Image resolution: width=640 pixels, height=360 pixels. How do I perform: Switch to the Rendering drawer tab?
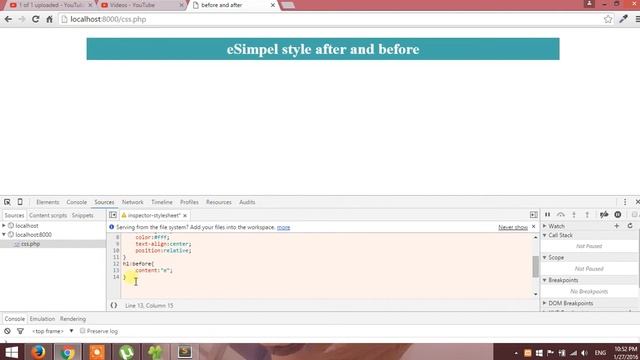[x=73, y=319]
